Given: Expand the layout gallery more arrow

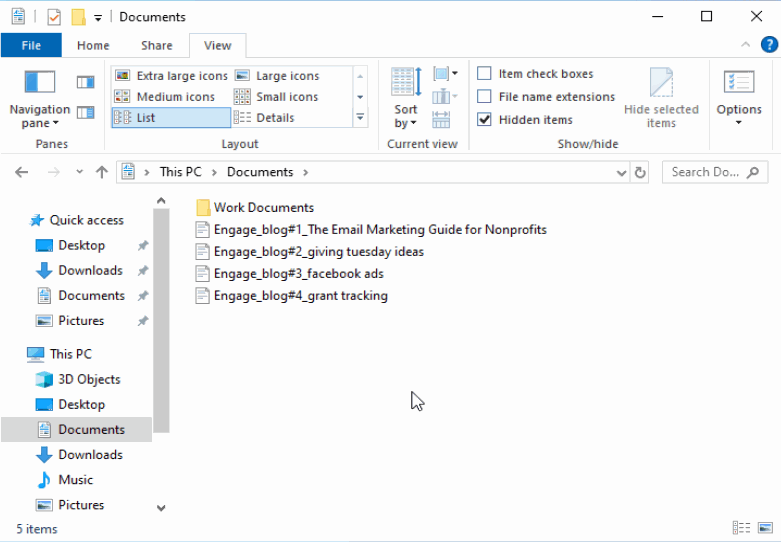Looking at the screenshot, I should tap(360, 118).
